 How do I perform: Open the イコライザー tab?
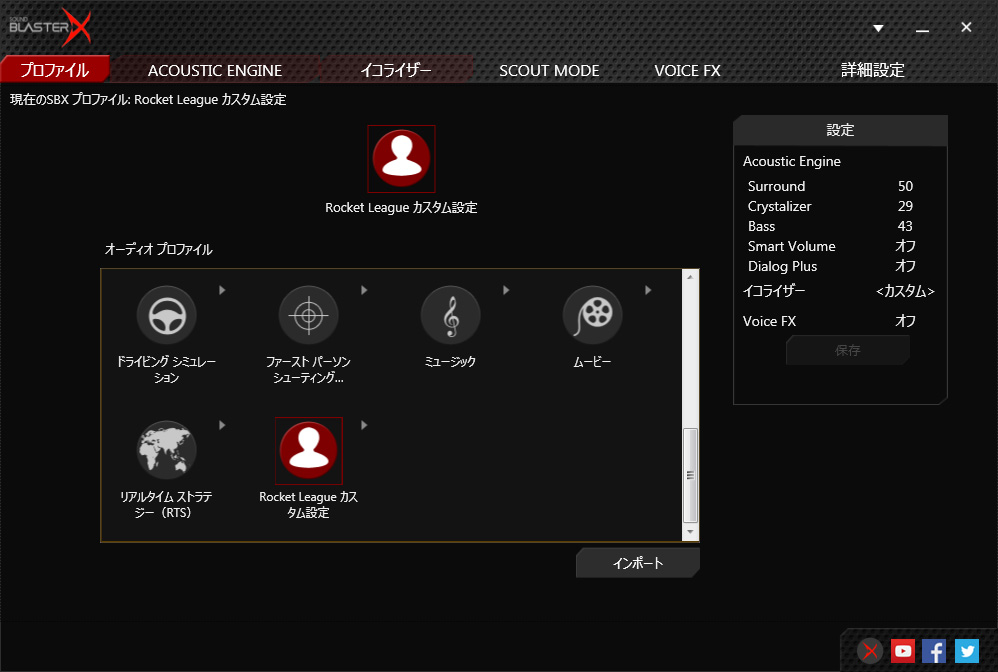pyautogui.click(x=396, y=70)
